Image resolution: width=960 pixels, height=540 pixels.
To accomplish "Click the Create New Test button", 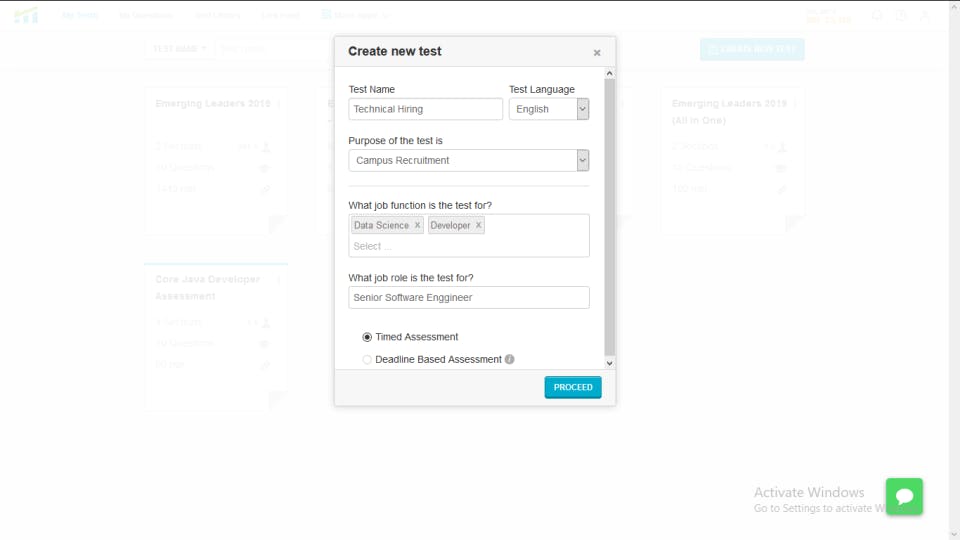I will [752, 49].
